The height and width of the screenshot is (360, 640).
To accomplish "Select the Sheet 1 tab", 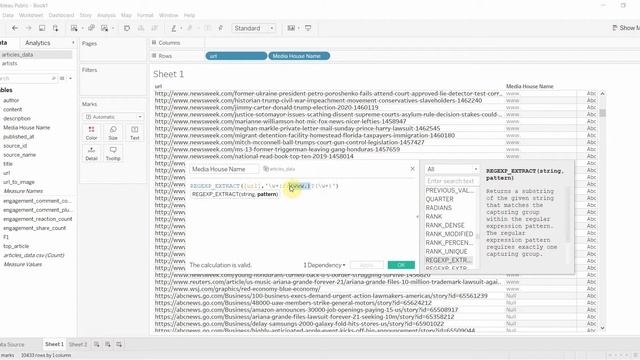I will click(54, 344).
